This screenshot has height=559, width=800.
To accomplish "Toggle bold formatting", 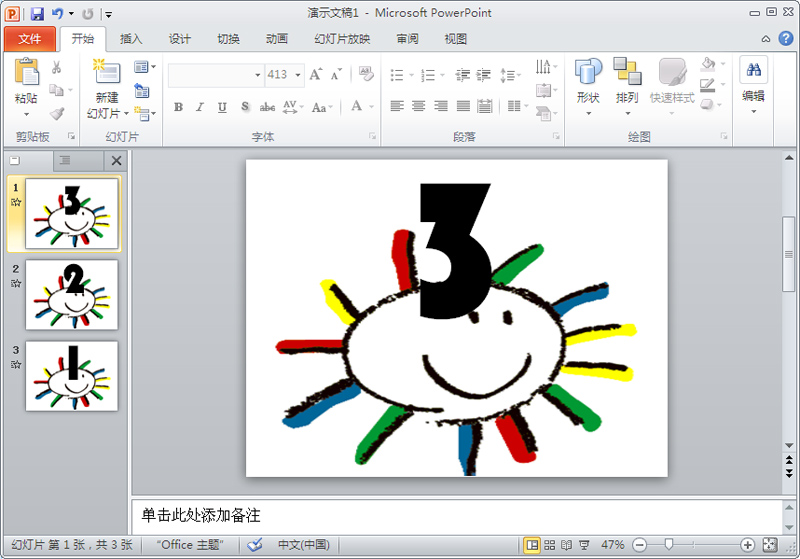I will (178, 107).
